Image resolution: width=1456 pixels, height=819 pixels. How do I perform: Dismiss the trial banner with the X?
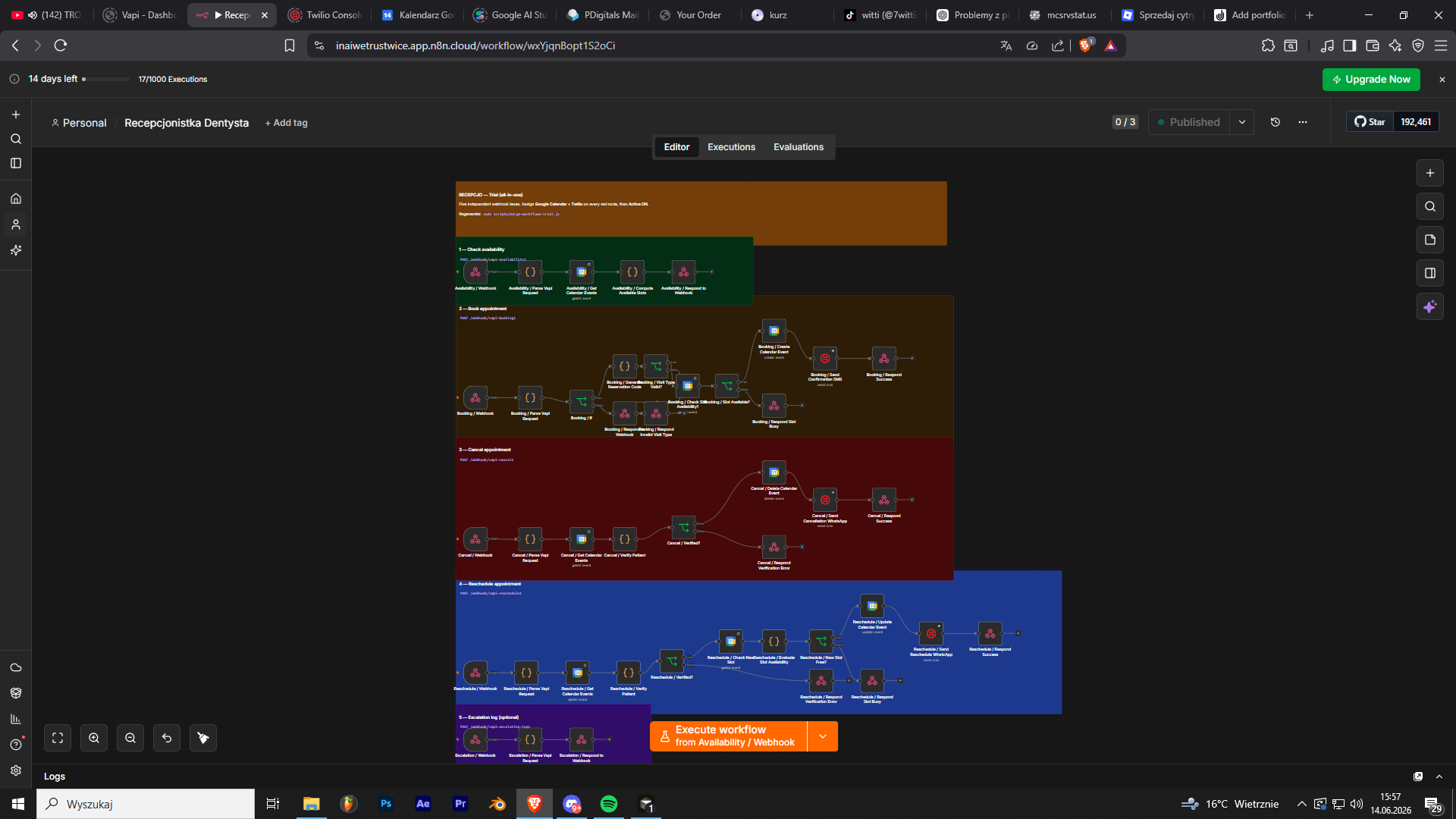pyautogui.click(x=1442, y=80)
